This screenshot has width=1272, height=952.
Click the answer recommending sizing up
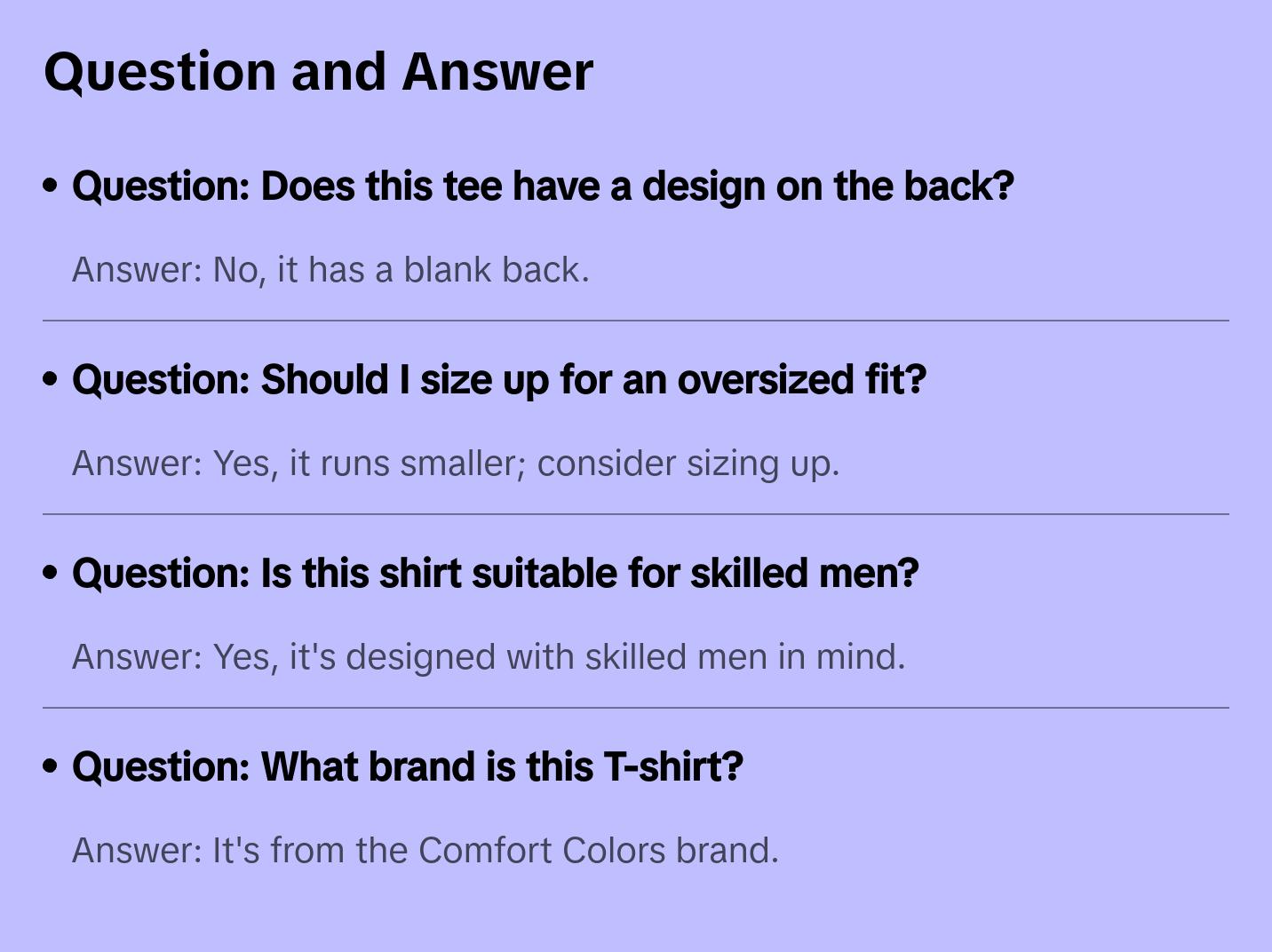click(455, 464)
